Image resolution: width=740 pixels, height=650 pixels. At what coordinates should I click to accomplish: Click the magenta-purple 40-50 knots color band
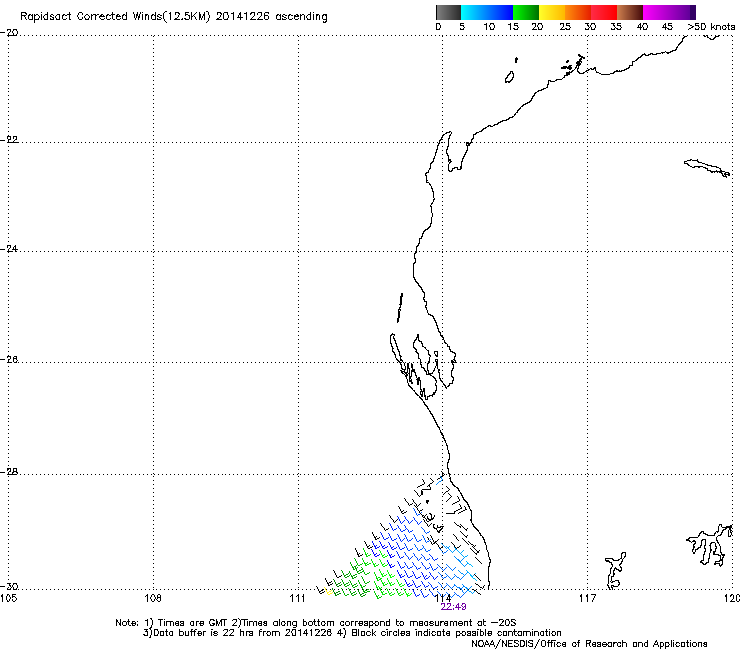[x=669, y=12]
